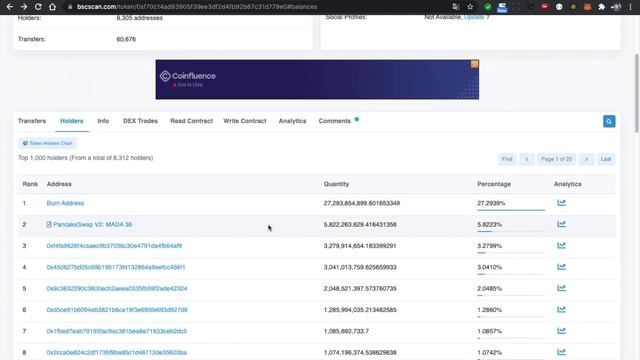This screenshot has width=640, height=360.
Task: Open analytics chart for rank 5 holder
Action: (562, 288)
